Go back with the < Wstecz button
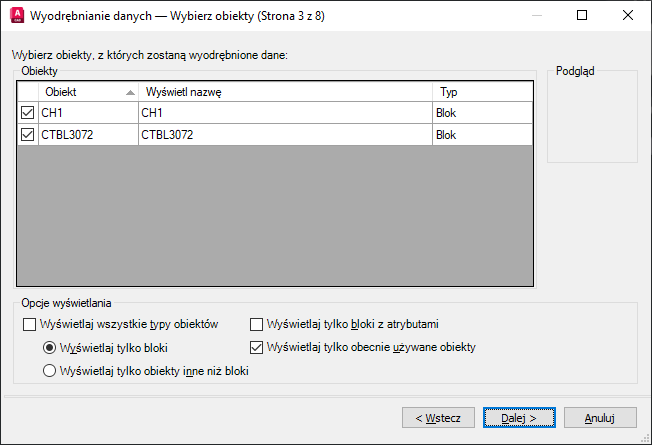The image size is (652, 445). click(x=438, y=418)
